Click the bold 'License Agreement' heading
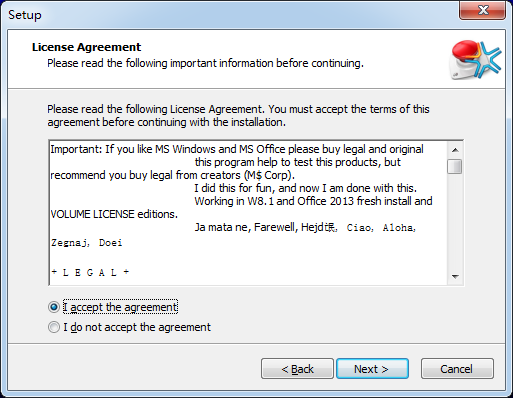Image resolution: width=513 pixels, height=398 pixels. click(x=86, y=47)
